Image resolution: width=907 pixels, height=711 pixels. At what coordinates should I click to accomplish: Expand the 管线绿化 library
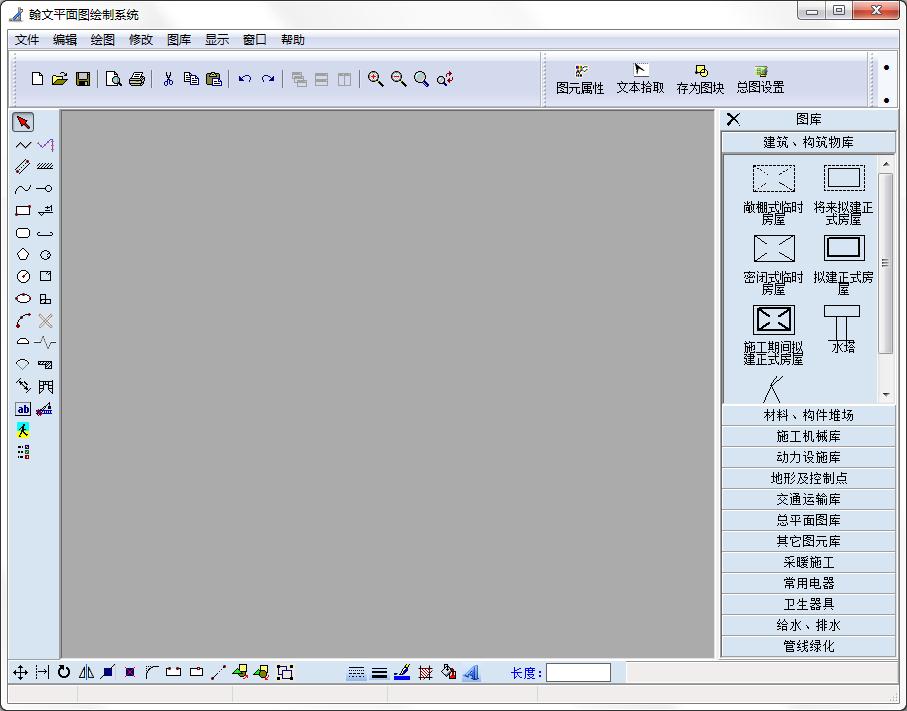808,646
